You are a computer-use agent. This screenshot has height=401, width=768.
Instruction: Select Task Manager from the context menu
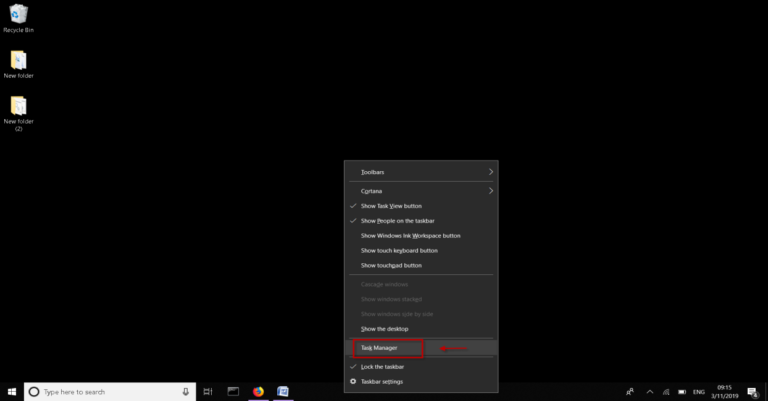[x=386, y=348]
